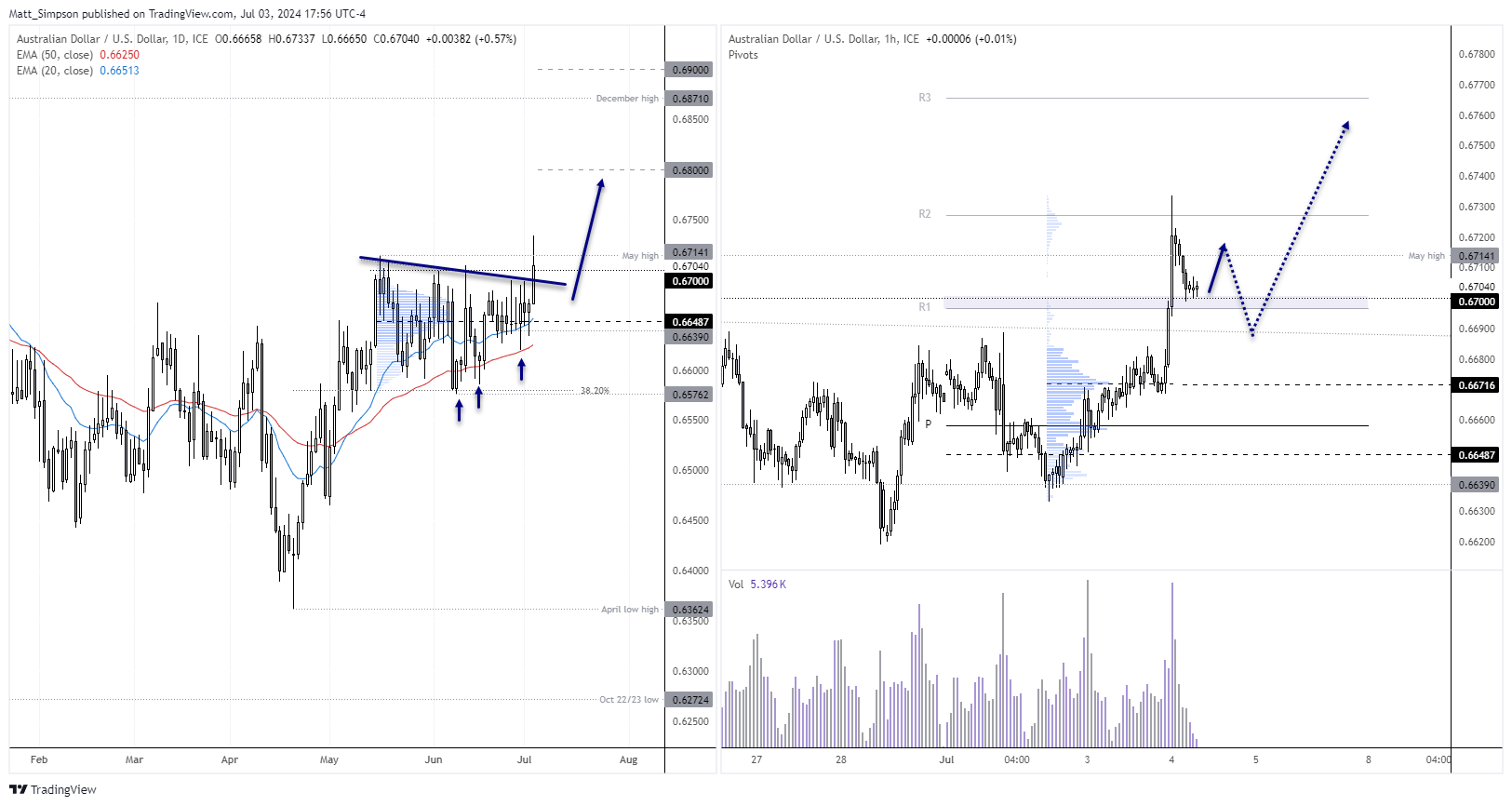The width and height of the screenshot is (1512, 806).
Task: Select the black 0.67000 price label on daily chart
Action: 690,281
